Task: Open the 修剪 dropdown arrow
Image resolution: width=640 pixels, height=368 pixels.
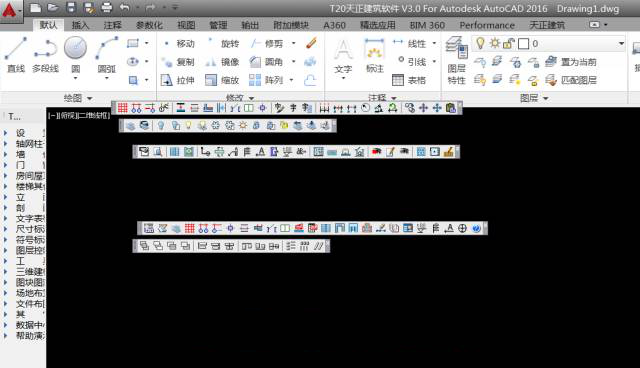Action: 293,43
